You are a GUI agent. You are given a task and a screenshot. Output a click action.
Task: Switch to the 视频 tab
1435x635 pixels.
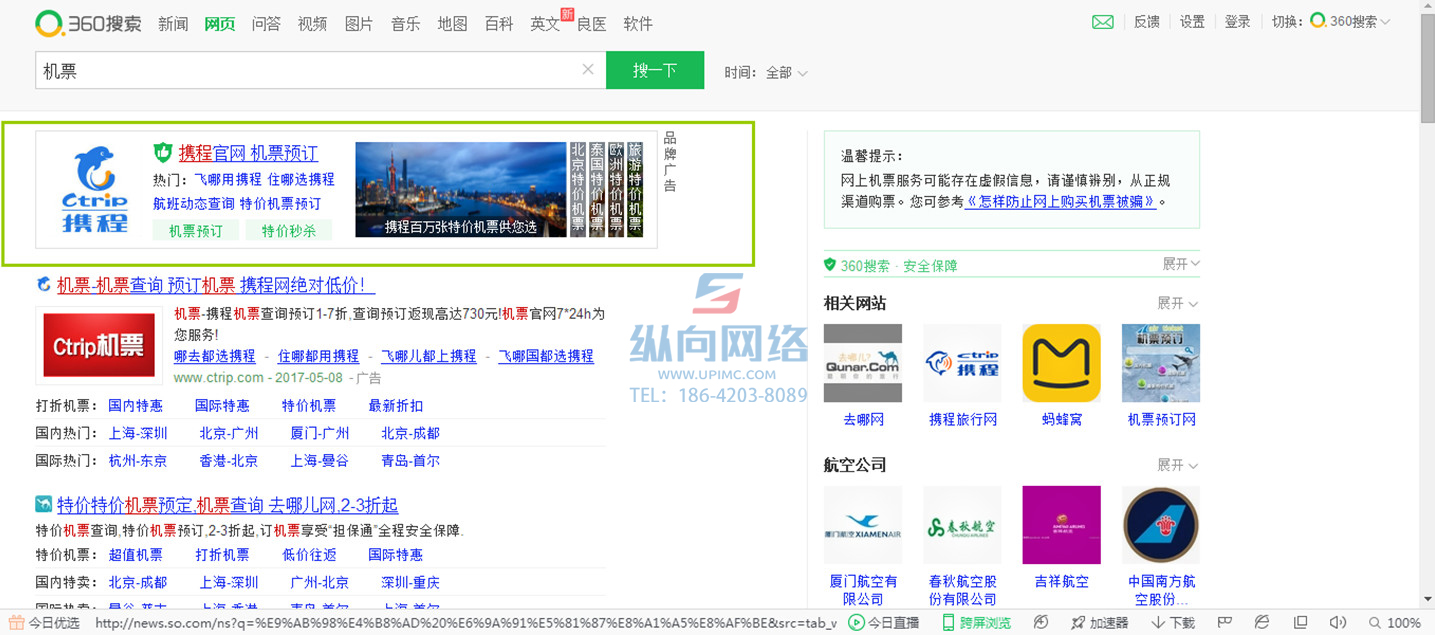click(312, 24)
